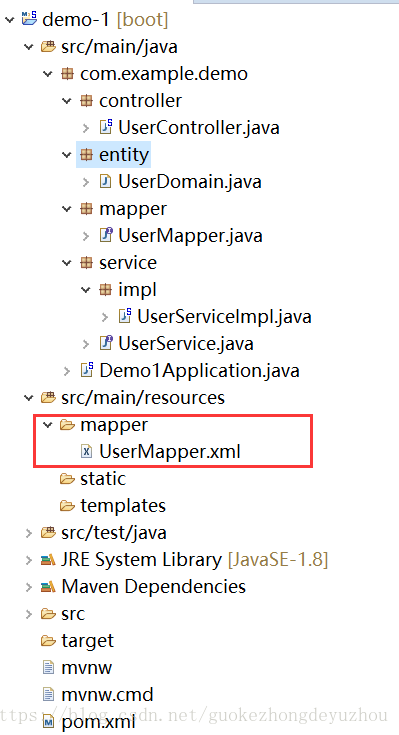This screenshot has width=399, height=735.
Task: Select the UserService.java label
Action: point(186,344)
